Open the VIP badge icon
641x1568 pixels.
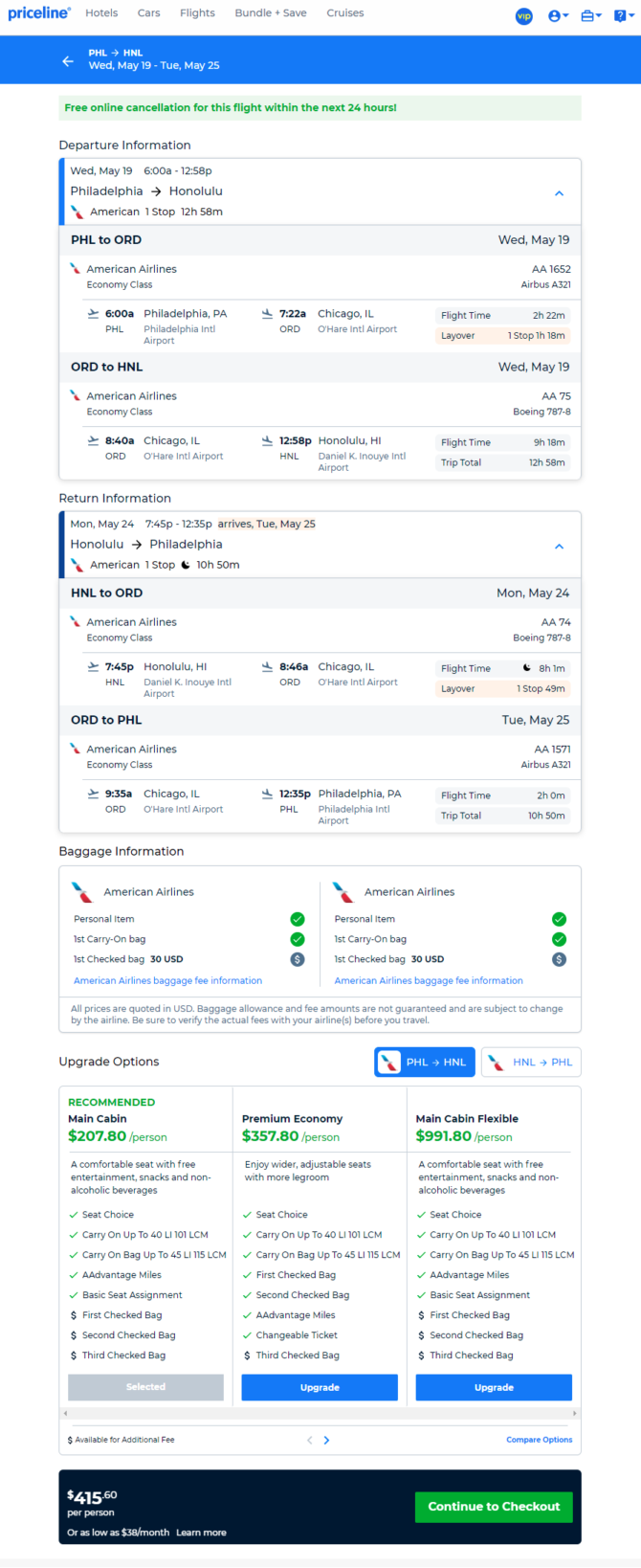click(x=523, y=16)
